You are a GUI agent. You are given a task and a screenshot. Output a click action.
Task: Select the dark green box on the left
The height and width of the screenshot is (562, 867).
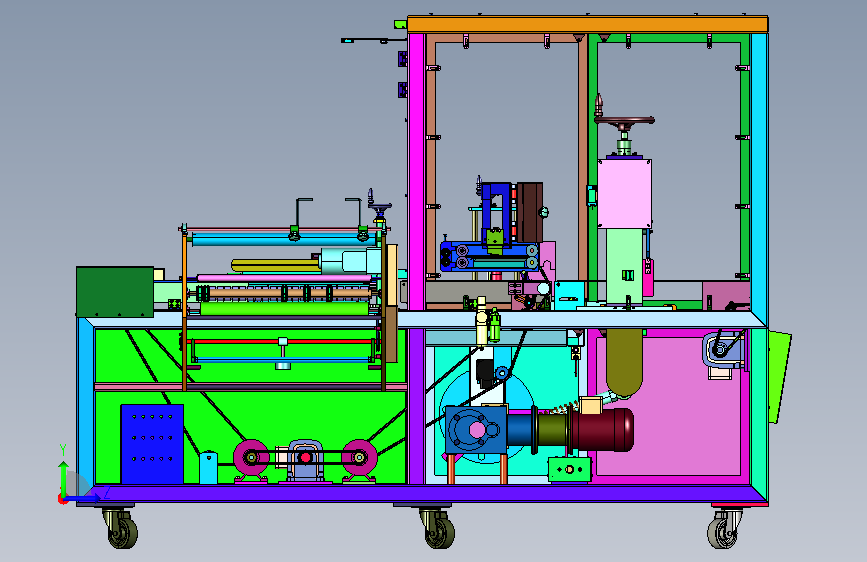pos(115,292)
